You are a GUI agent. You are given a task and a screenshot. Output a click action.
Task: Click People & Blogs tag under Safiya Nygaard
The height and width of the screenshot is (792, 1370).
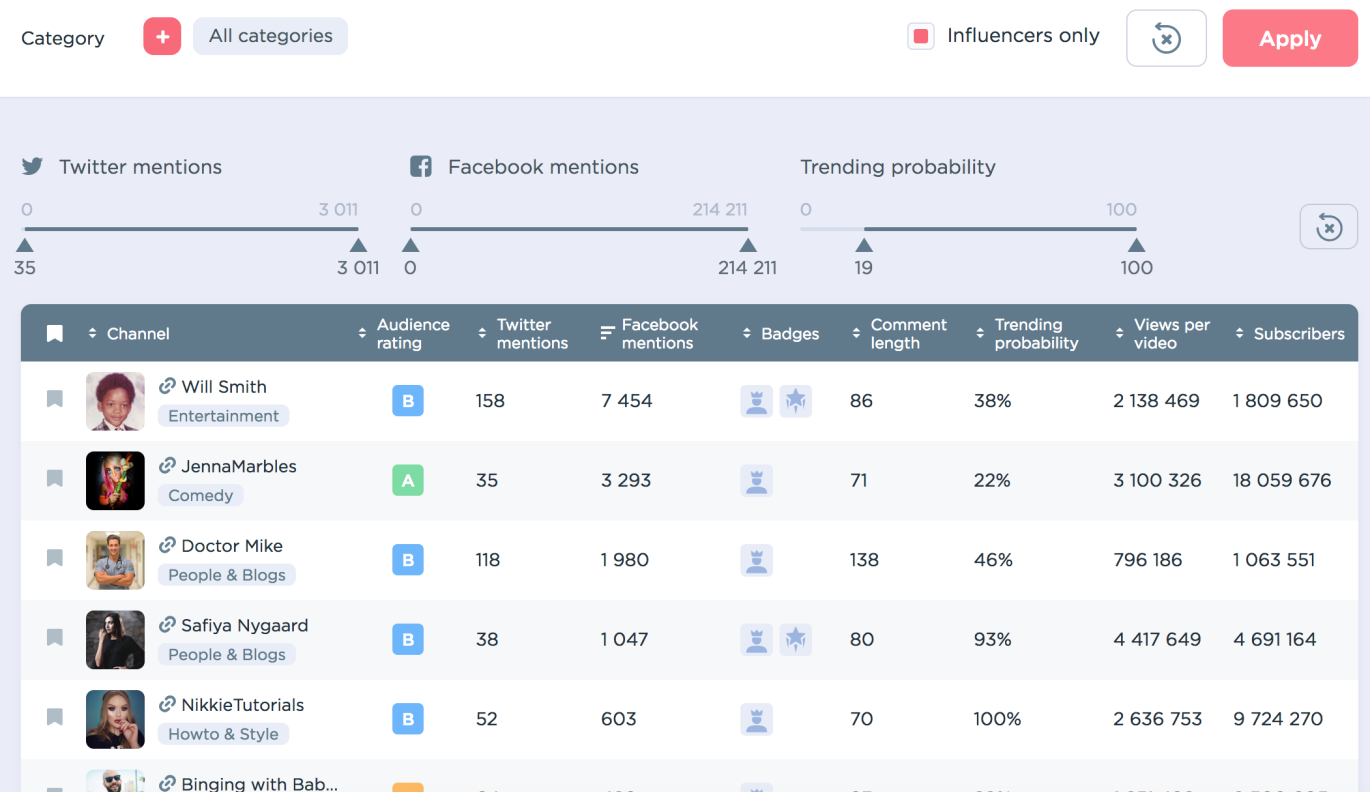click(x=226, y=654)
